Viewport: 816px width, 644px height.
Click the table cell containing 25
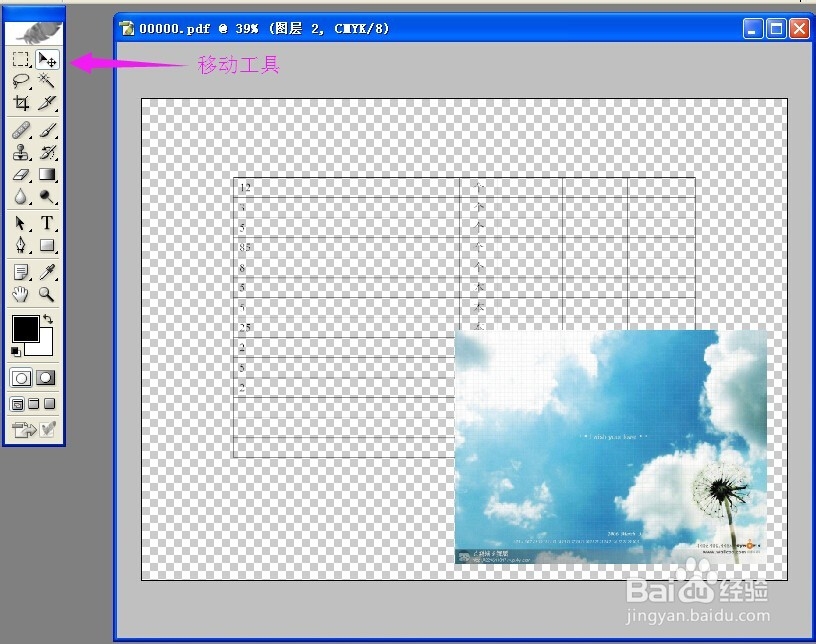pos(347,327)
